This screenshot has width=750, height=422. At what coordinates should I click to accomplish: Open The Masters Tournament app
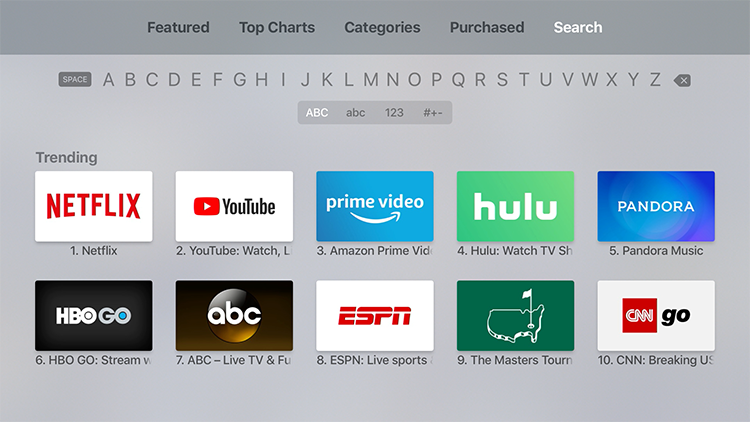pos(515,315)
